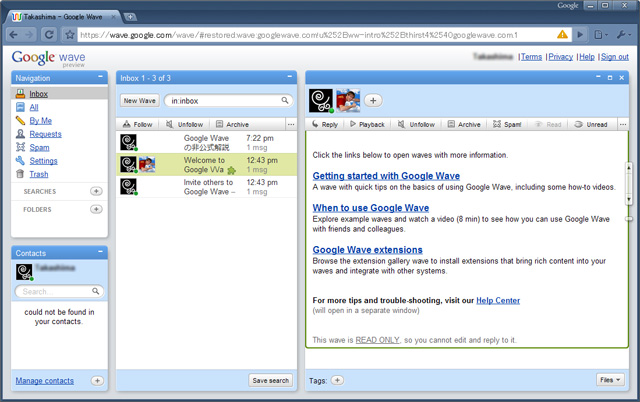Open Google Wave extensions link
640x402 pixels.
[x=367, y=250]
